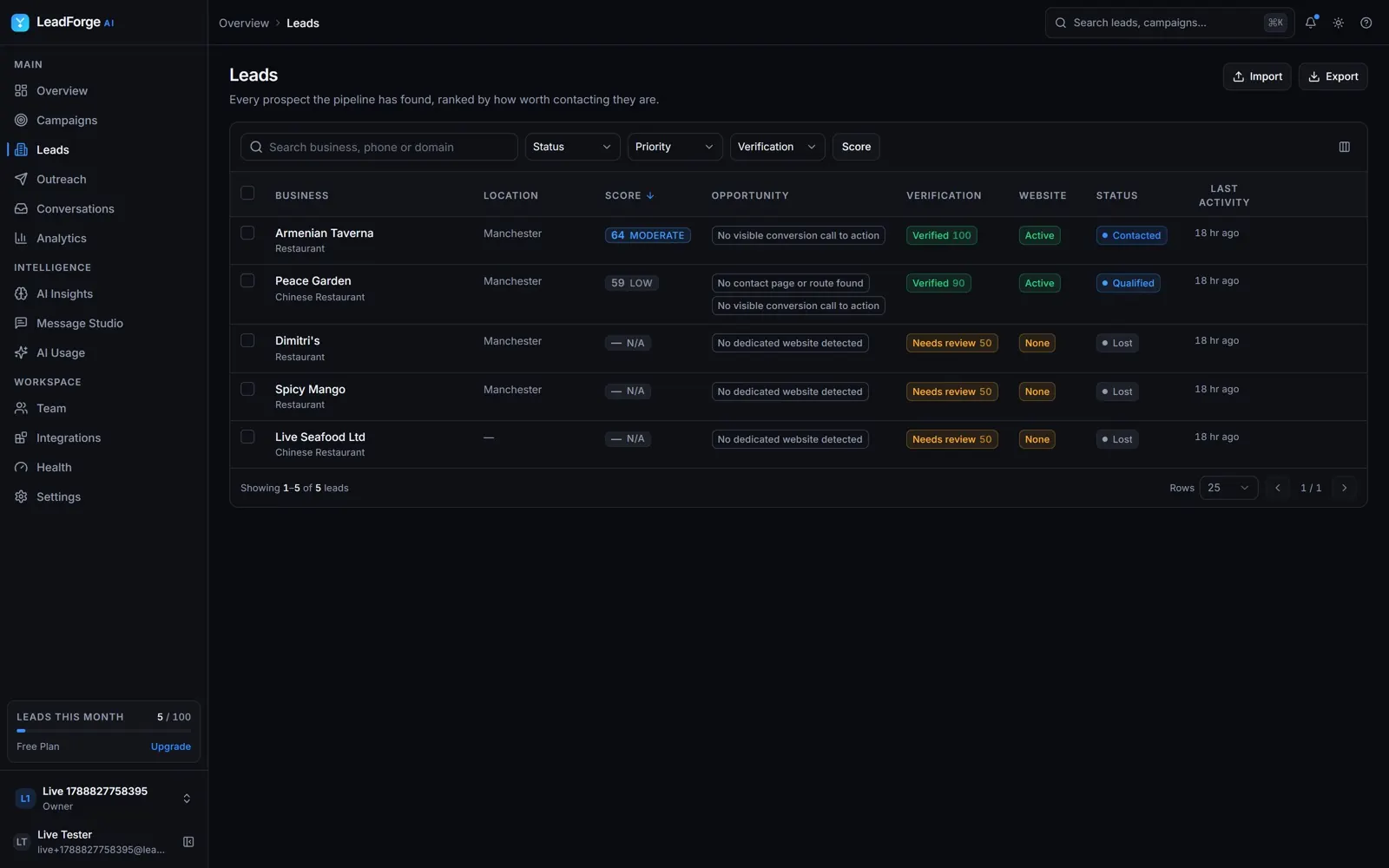
Task: Tick the checkbox for Spicy Mango
Action: point(247,389)
